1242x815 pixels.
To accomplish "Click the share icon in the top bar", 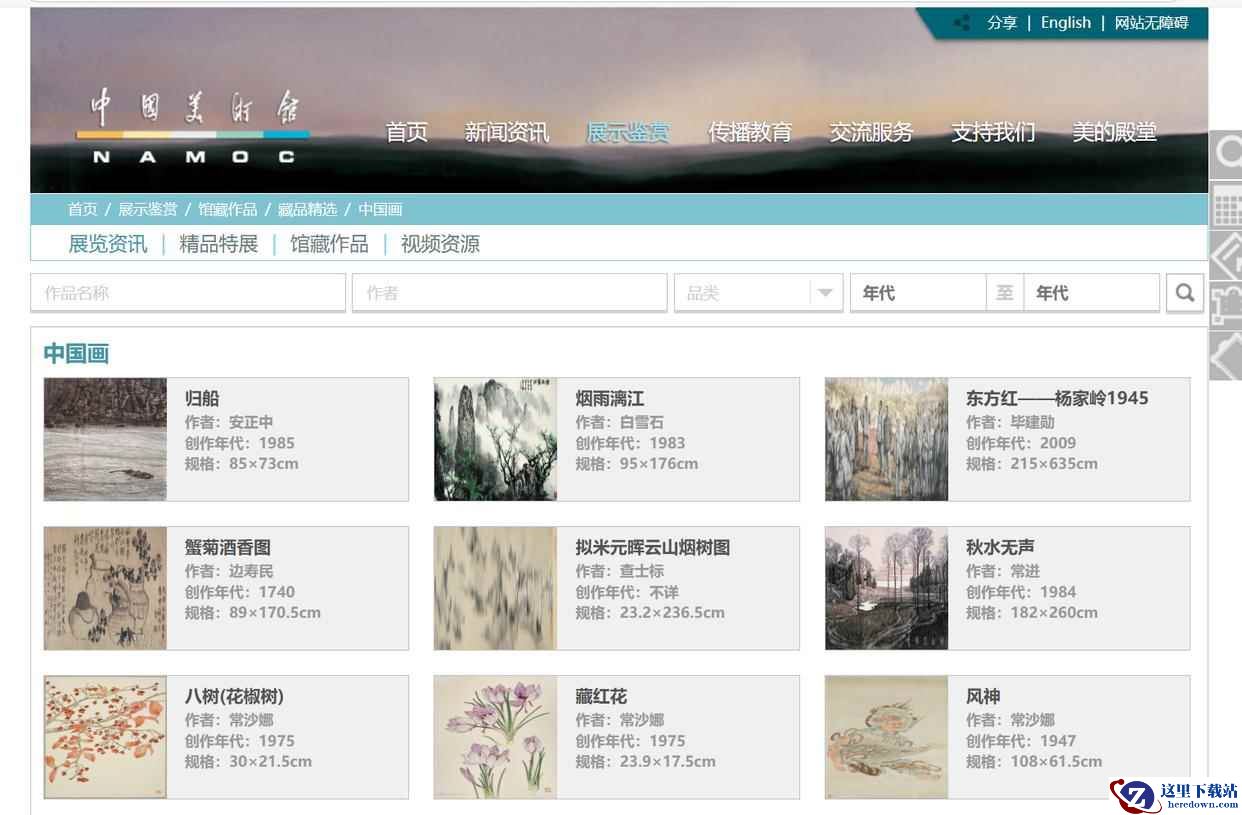I will [x=962, y=23].
